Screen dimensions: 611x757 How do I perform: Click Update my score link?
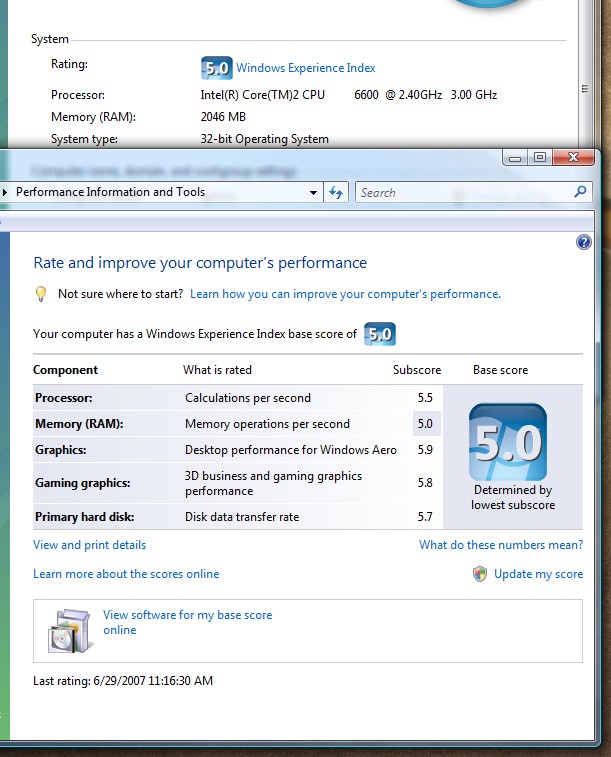[x=538, y=574]
